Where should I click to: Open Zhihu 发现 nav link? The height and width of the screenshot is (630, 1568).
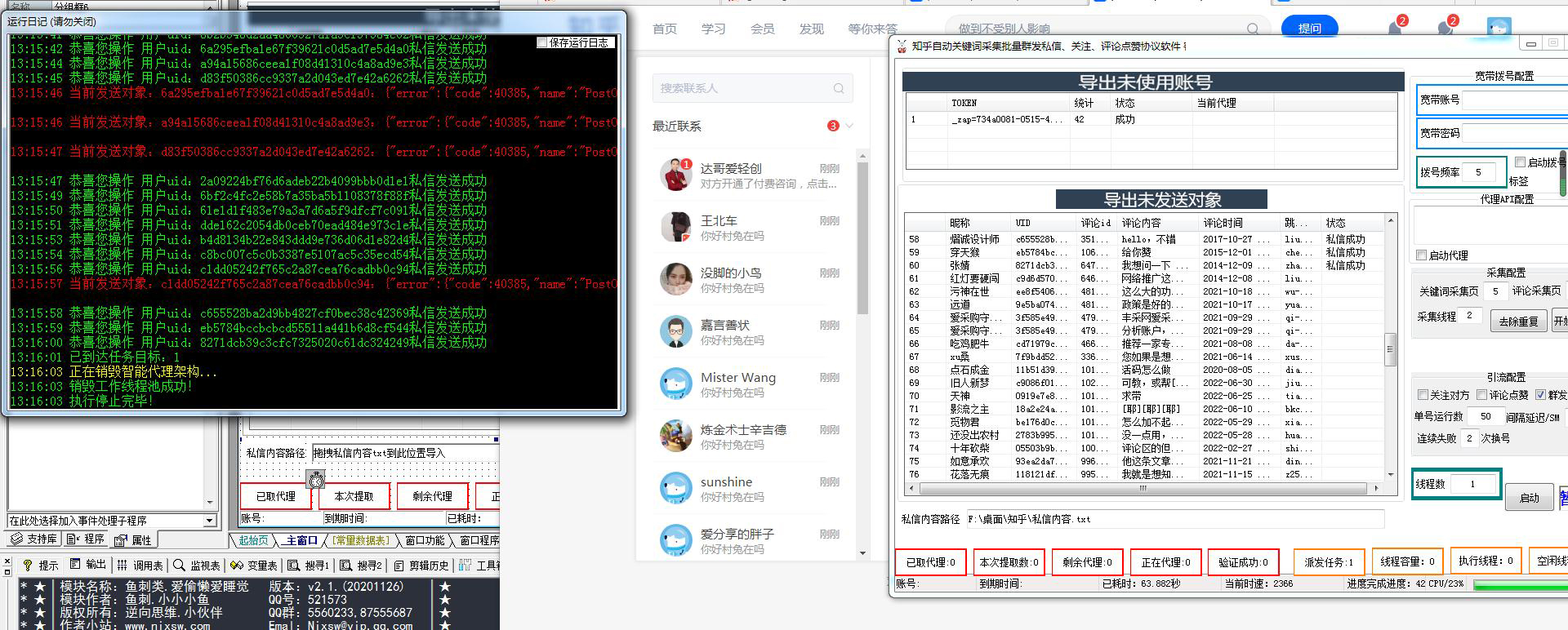[812, 29]
